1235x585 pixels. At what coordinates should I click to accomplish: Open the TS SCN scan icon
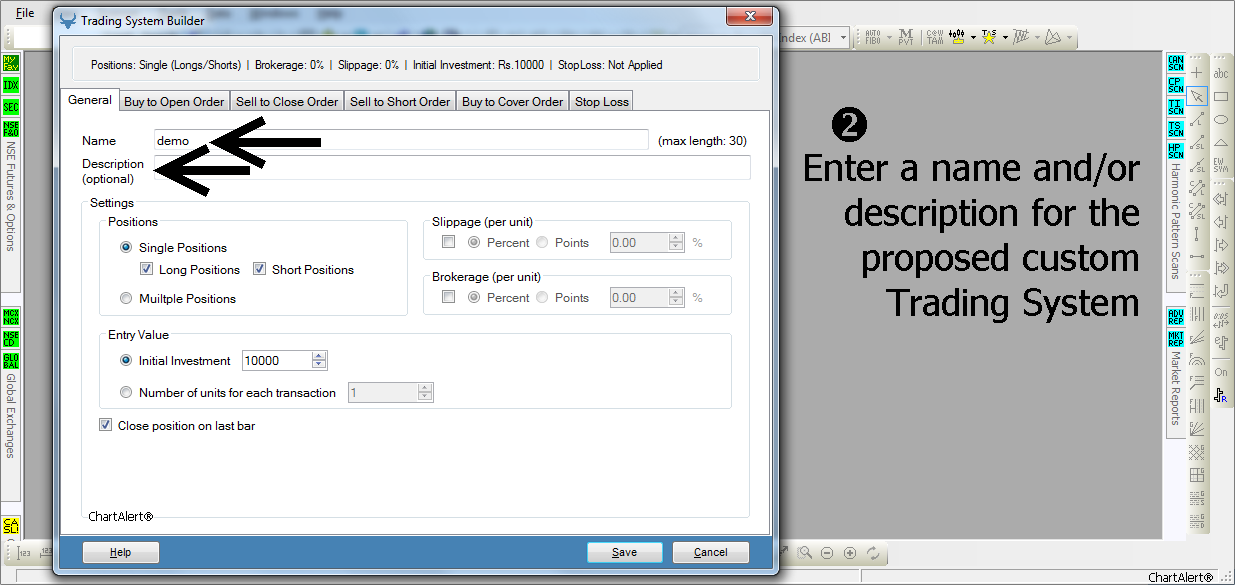point(1175,129)
